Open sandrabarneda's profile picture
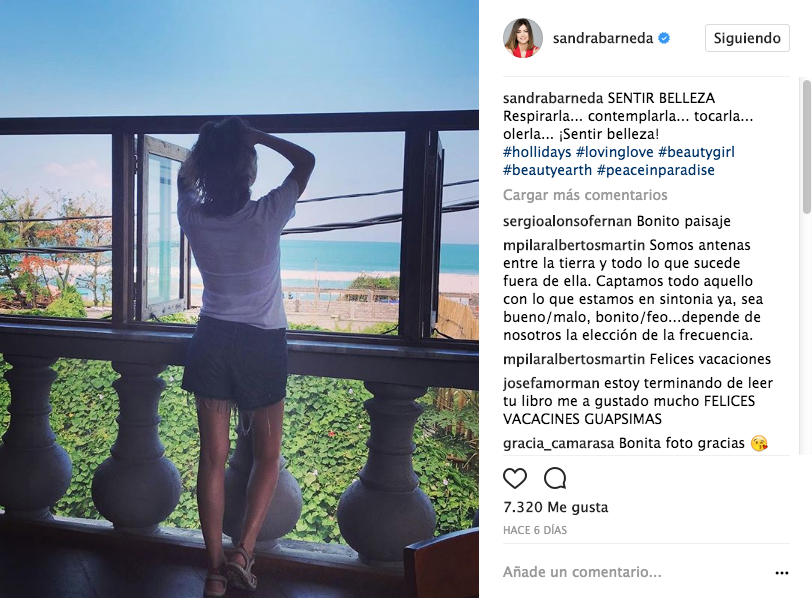The image size is (812, 598). coord(523,38)
